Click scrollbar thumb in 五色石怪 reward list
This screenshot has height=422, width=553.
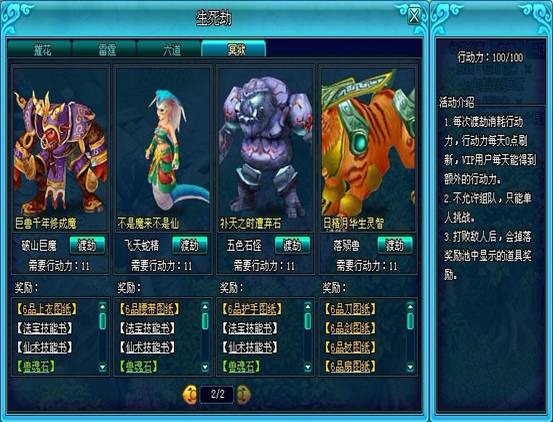click(308, 321)
